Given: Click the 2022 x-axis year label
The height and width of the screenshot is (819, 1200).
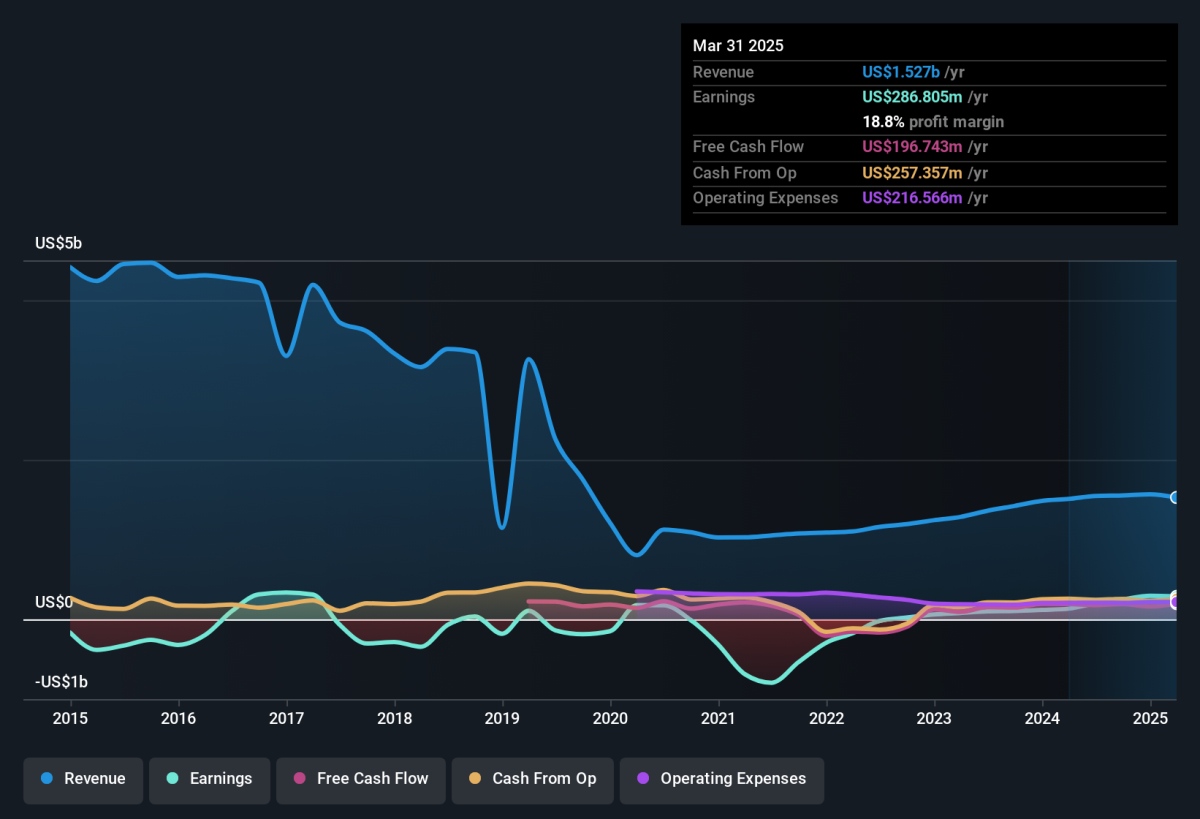Looking at the screenshot, I should [826, 718].
